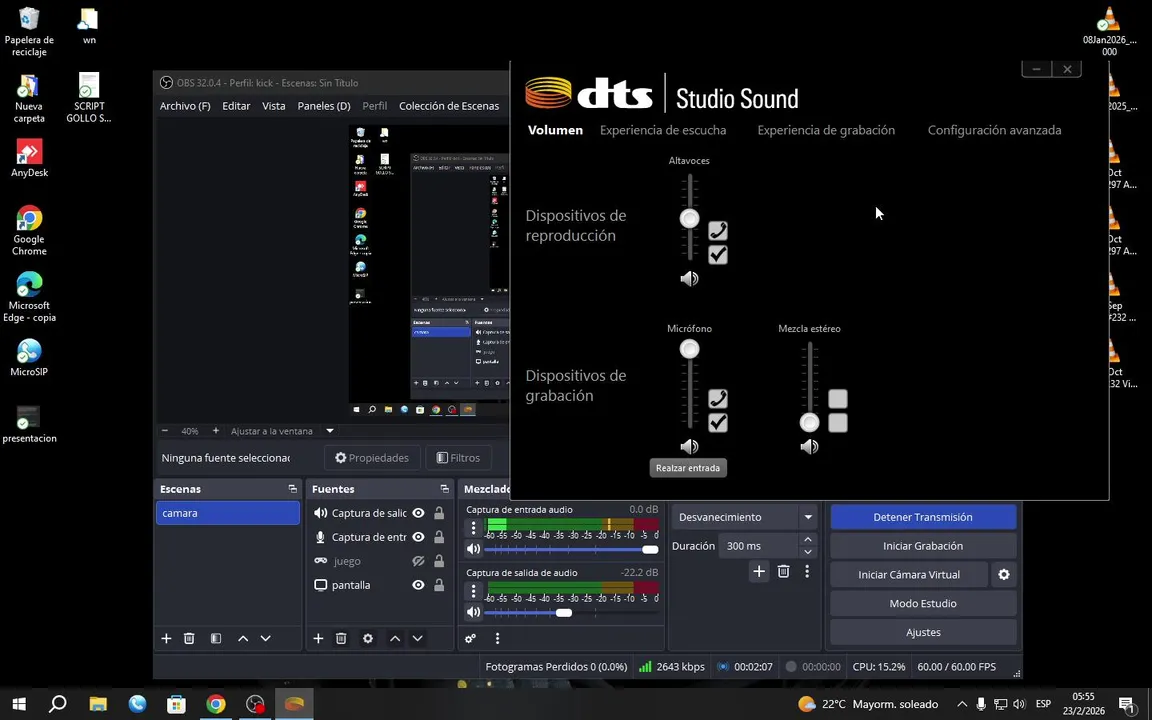Check the lower Mezcla estéreo box
The width and height of the screenshot is (1152, 720).
838,422
